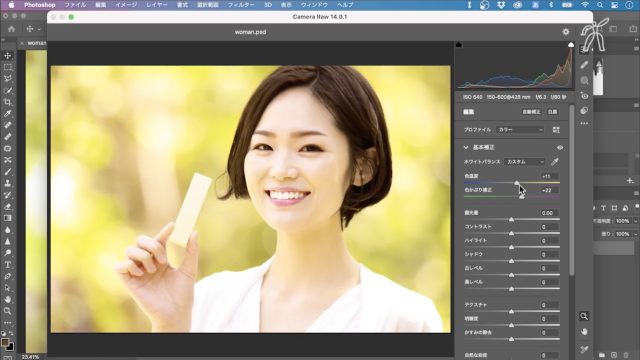The image size is (640, 360).
Task: Click the Camera Raw panel scrollbar
Action: pos(571,190)
